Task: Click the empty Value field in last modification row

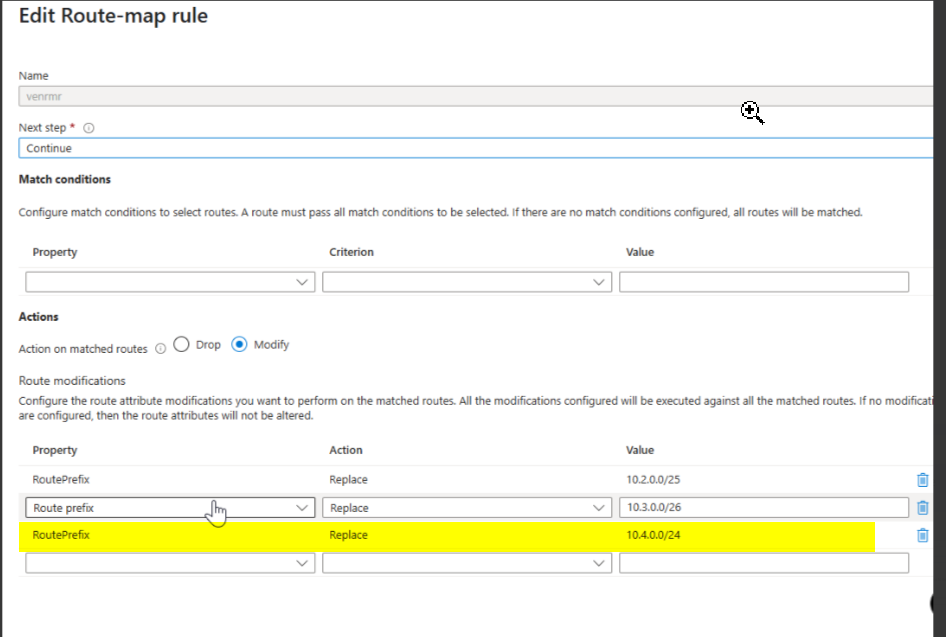Action: [x=764, y=563]
